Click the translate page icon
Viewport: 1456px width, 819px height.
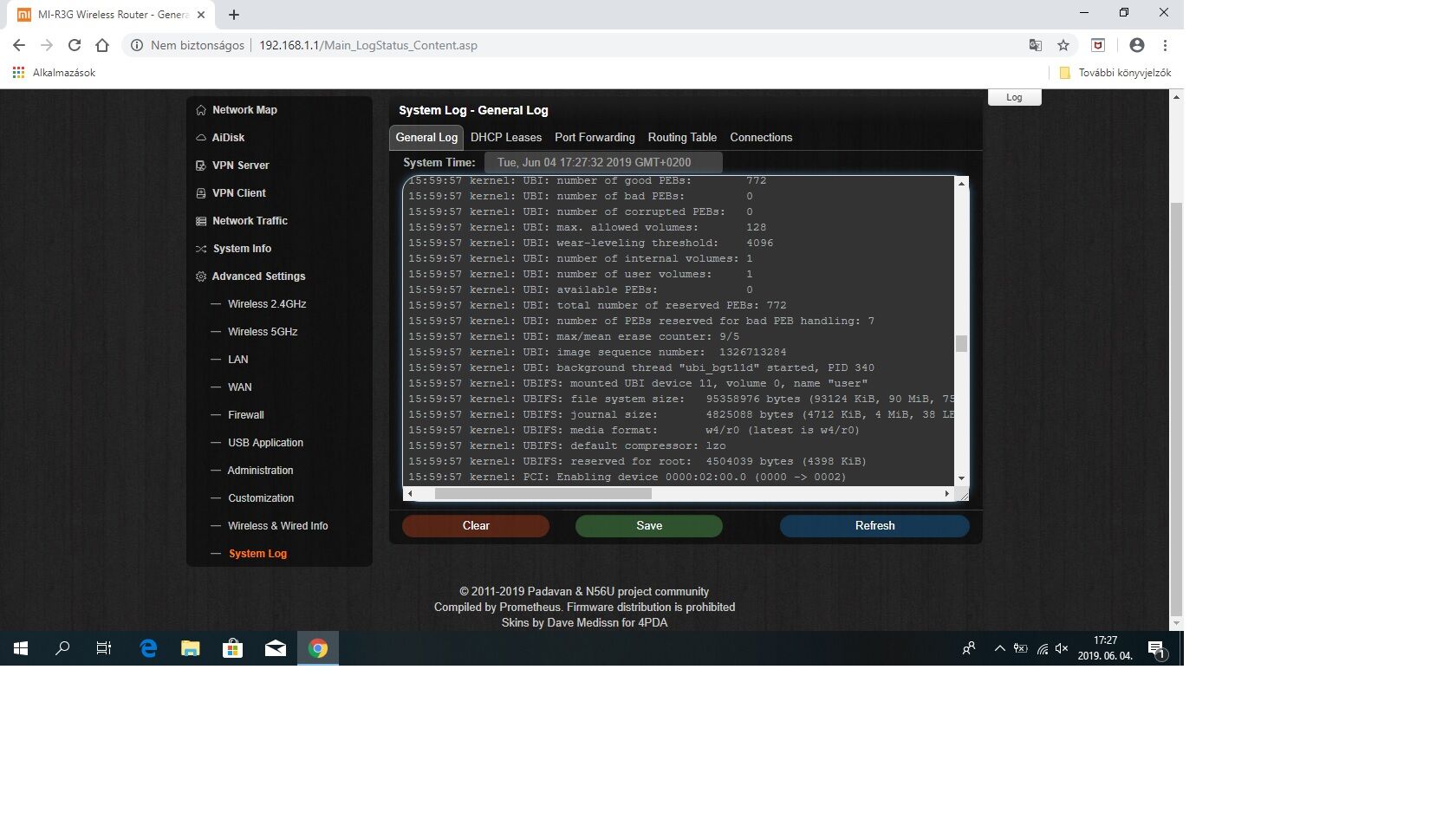pyautogui.click(x=1035, y=45)
